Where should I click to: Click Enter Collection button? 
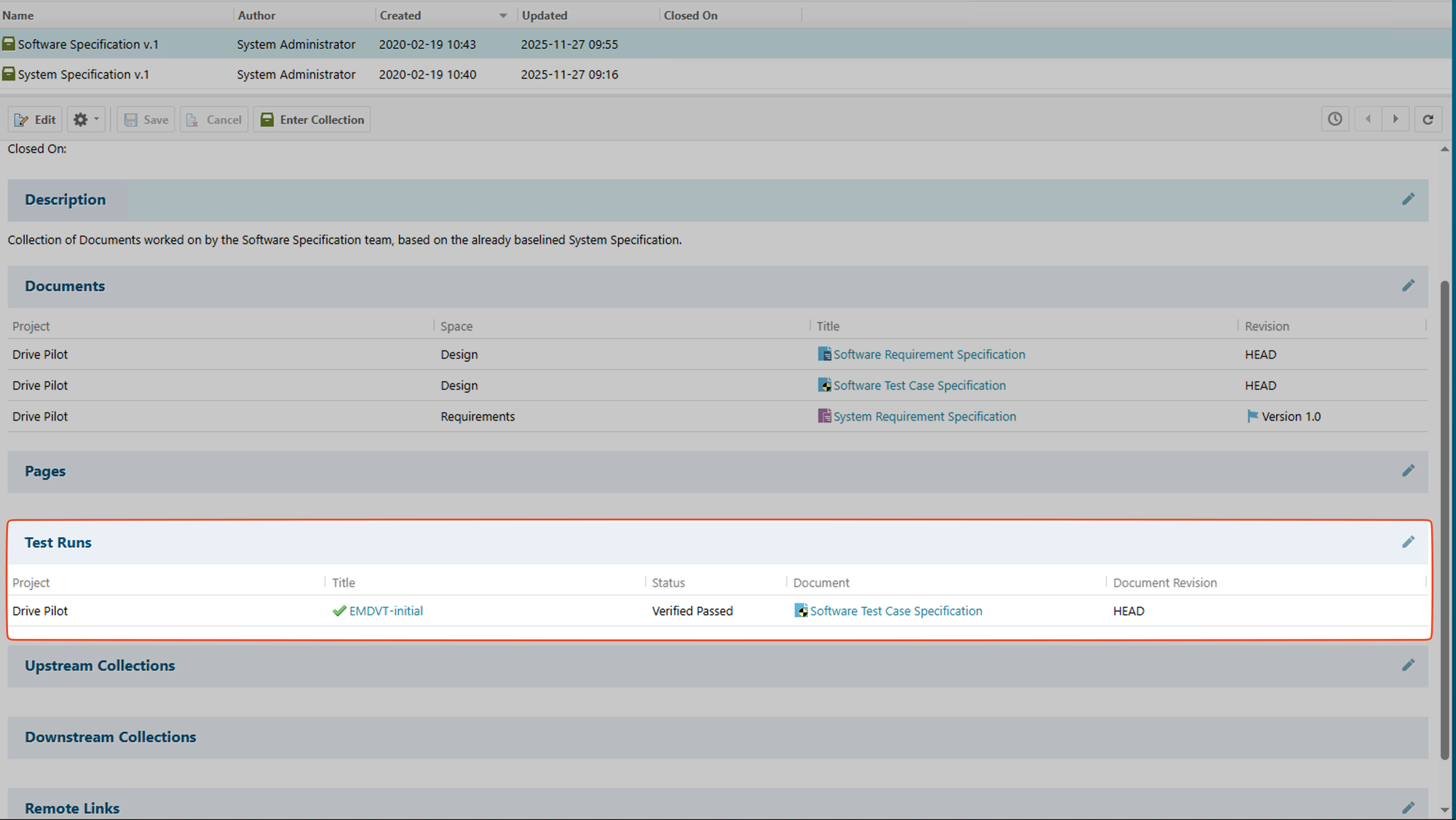coord(312,119)
